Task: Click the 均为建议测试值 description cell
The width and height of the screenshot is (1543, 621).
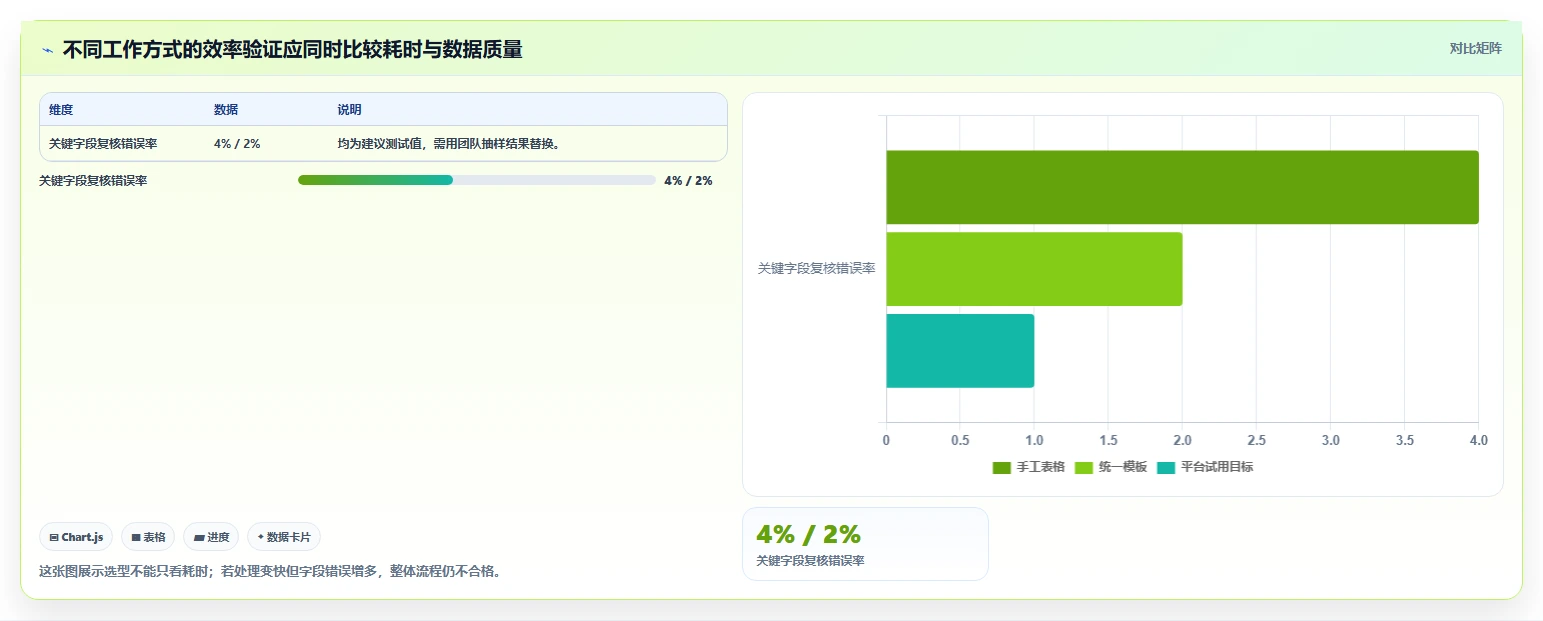Action: tap(450, 143)
